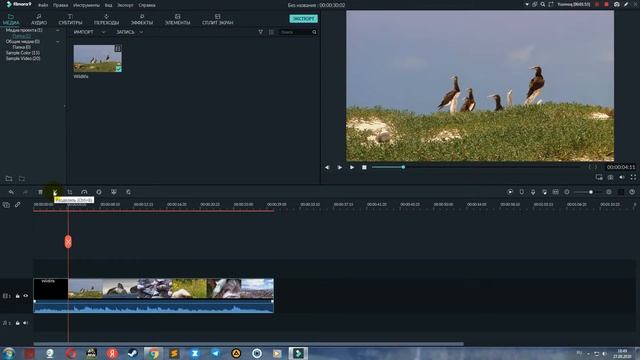Toggle lock on video track 1
This screenshot has width=640, height=360.
click(x=18, y=296)
